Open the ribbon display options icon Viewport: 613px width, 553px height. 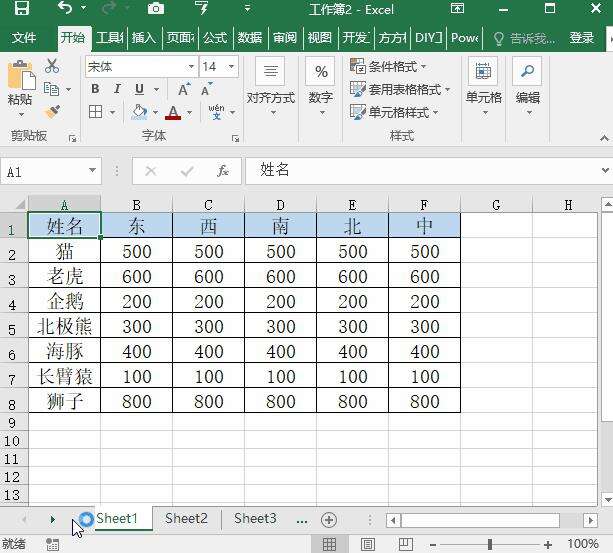click(x=457, y=8)
